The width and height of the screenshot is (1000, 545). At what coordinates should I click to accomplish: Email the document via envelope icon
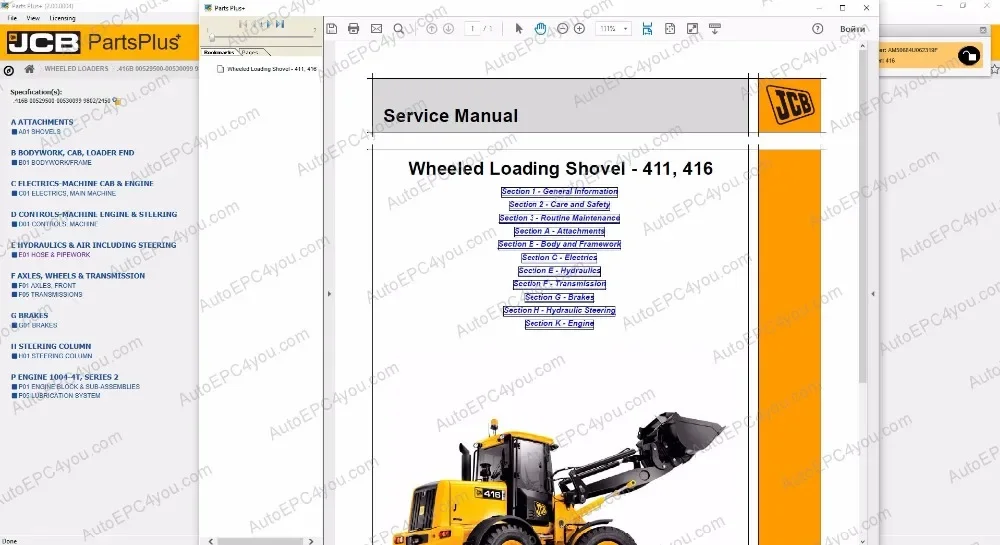pyautogui.click(x=376, y=29)
